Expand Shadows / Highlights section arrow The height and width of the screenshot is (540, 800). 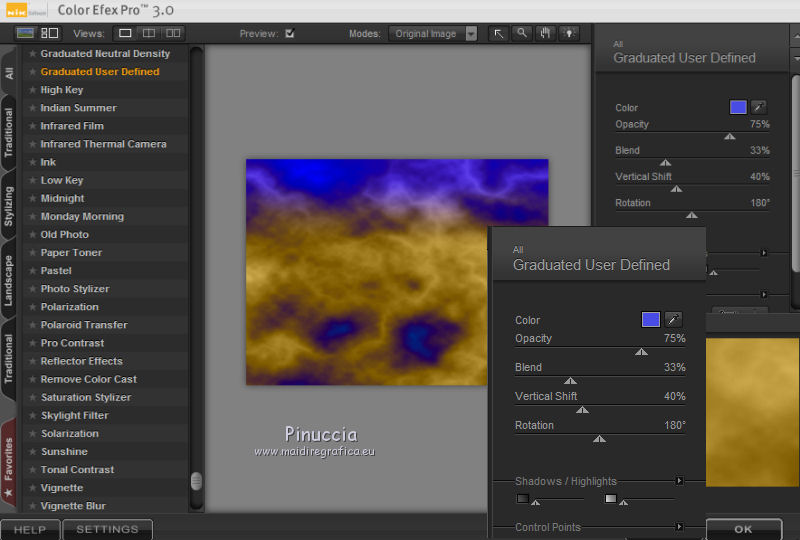pos(679,481)
